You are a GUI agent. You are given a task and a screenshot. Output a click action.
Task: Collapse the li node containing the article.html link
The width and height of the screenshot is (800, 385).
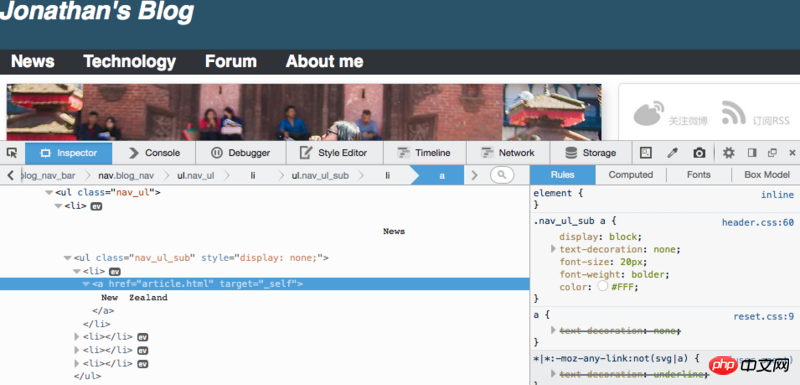point(77,272)
